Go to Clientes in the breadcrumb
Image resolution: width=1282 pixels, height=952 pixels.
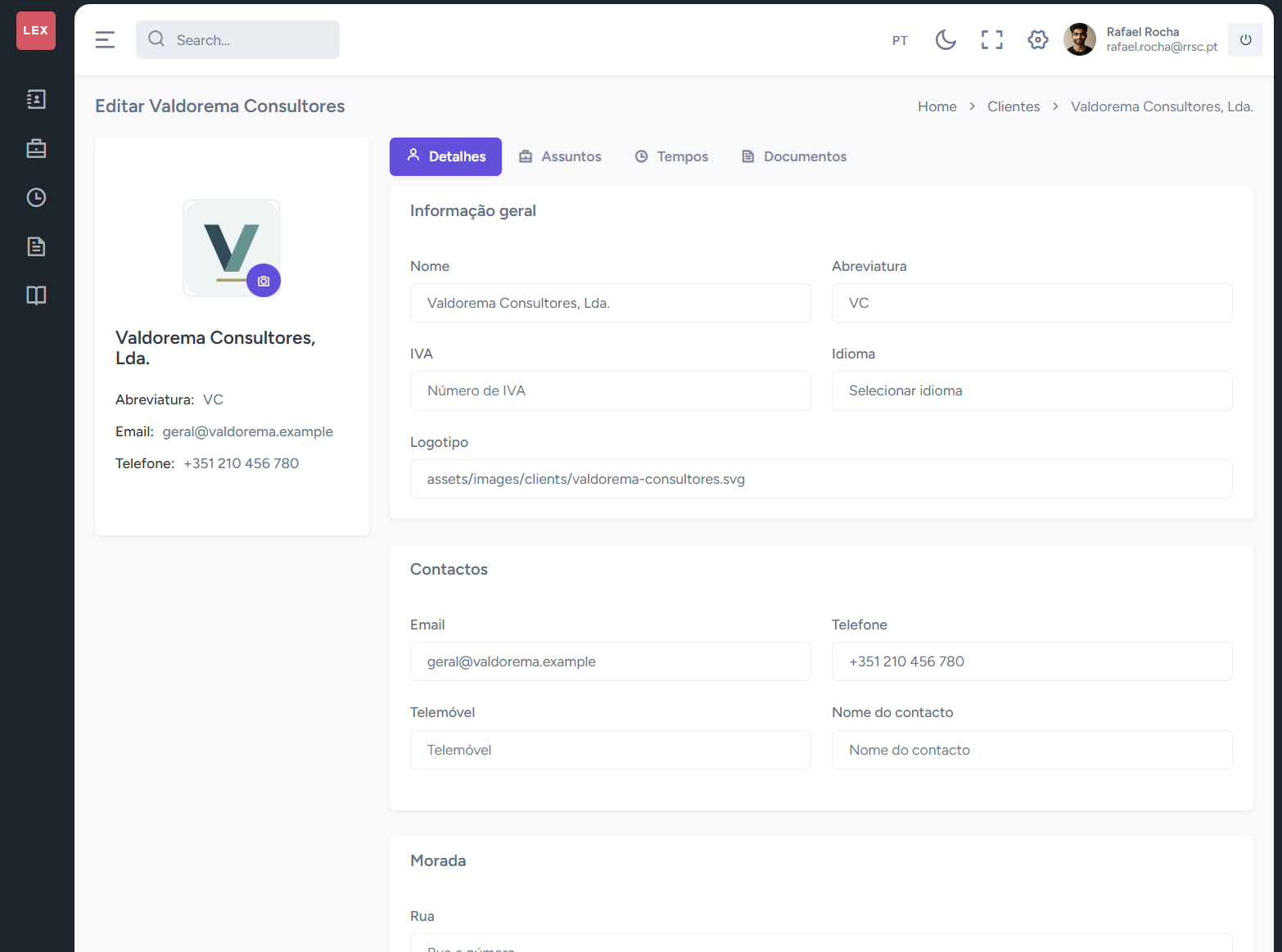[1013, 106]
